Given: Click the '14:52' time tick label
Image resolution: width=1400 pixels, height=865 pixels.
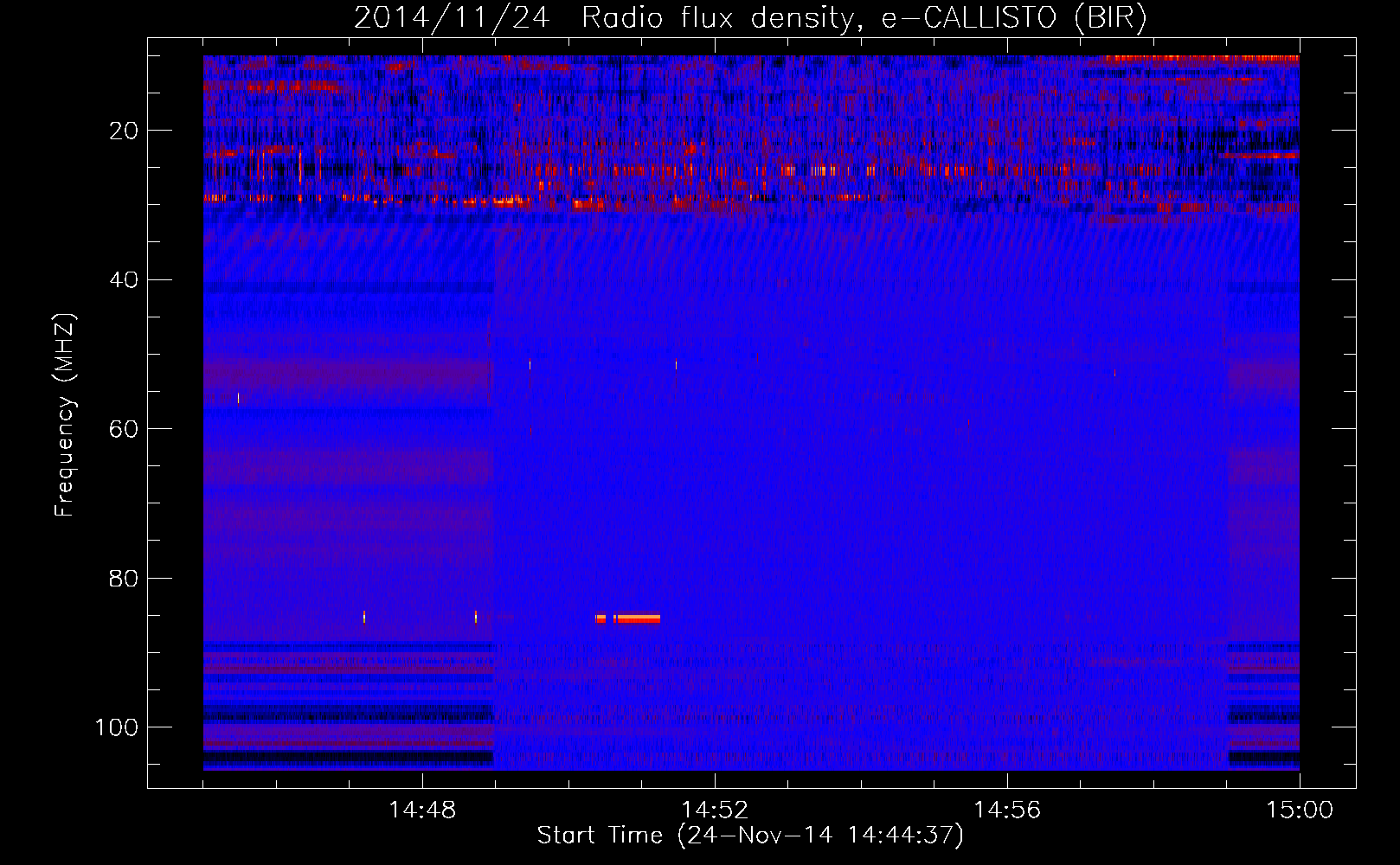Looking at the screenshot, I should [x=715, y=811].
